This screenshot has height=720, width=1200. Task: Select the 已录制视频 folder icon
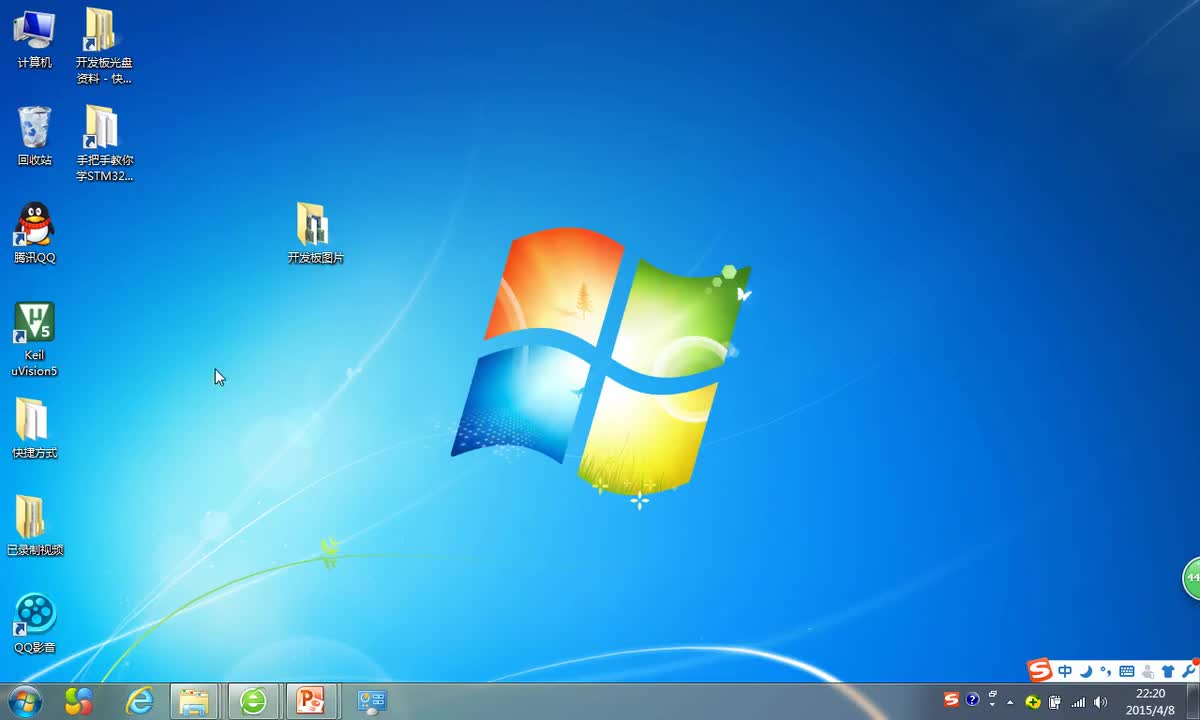pyautogui.click(x=35, y=525)
